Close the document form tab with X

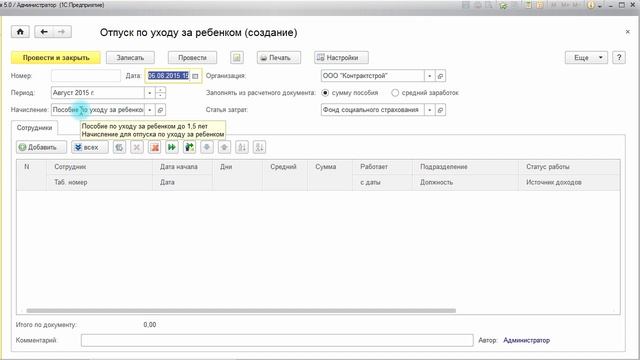point(627,32)
